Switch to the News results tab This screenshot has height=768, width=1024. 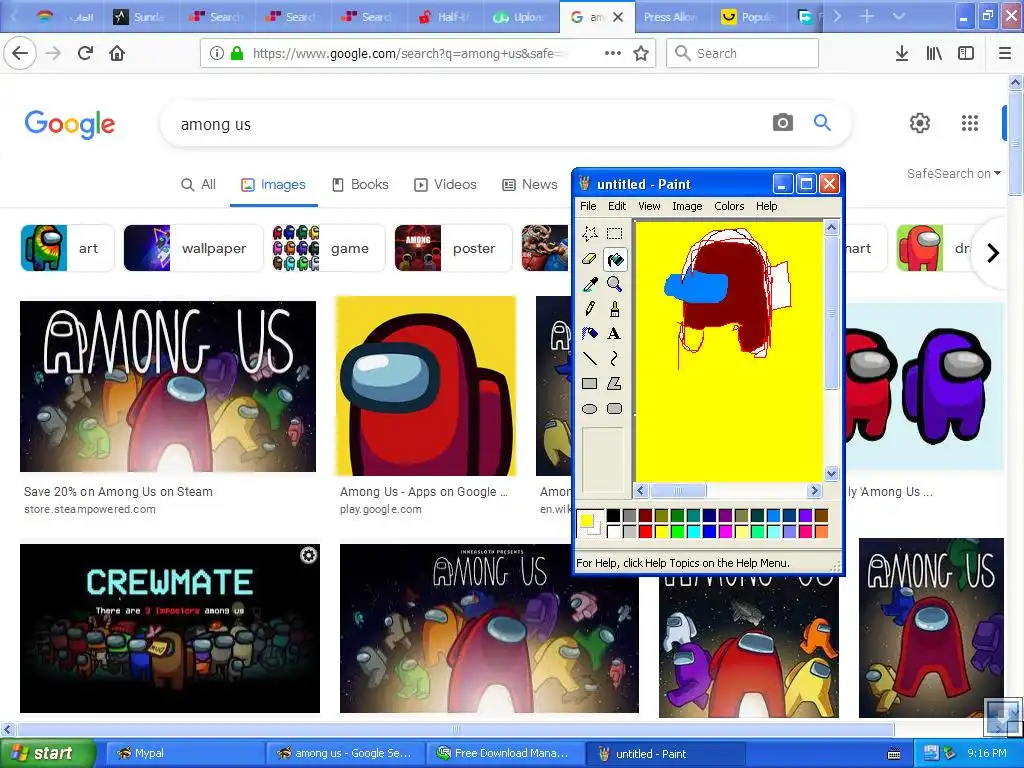pyautogui.click(x=529, y=185)
